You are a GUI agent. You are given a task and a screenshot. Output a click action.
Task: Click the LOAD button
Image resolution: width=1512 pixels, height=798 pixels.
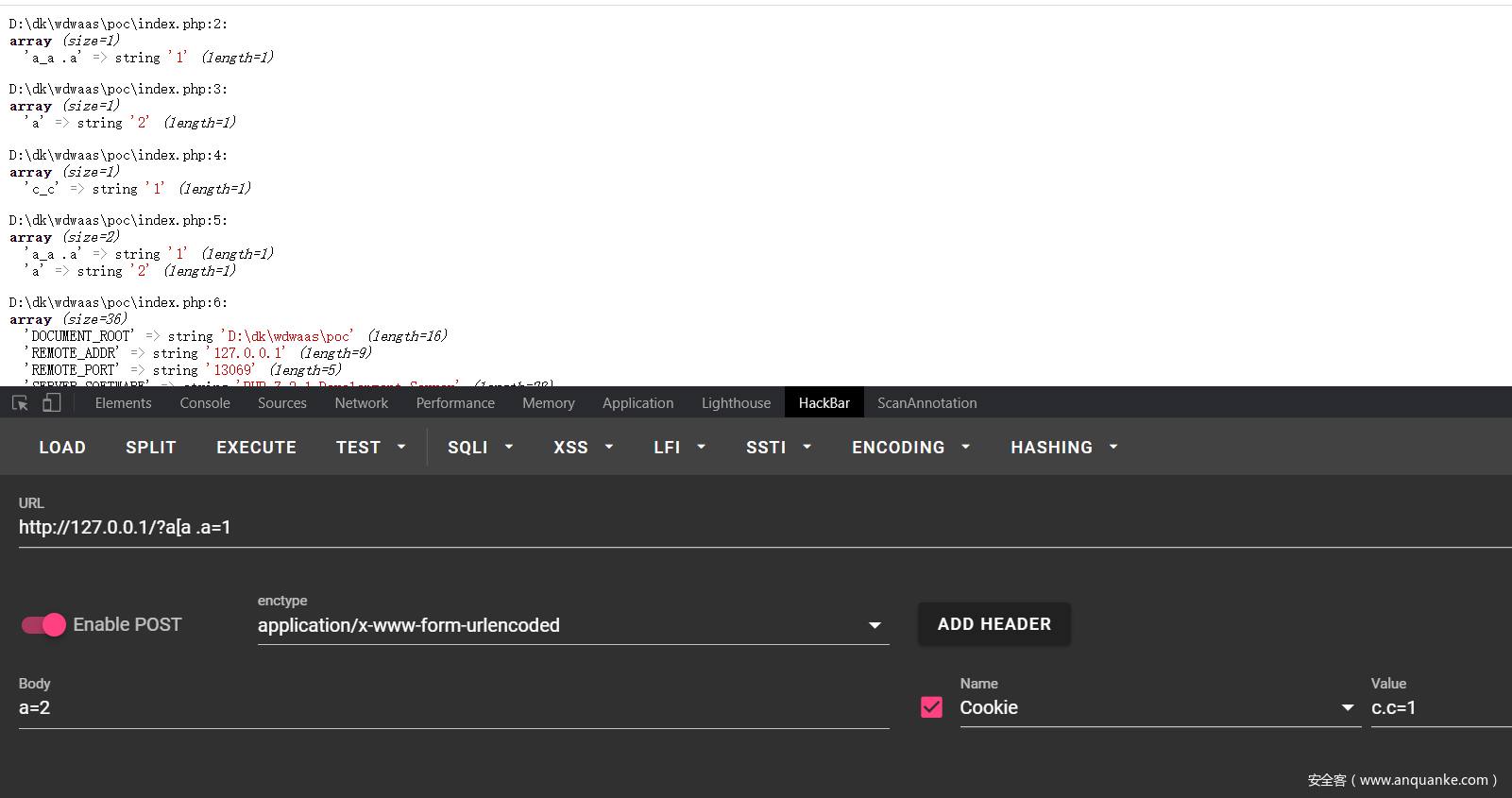62,448
